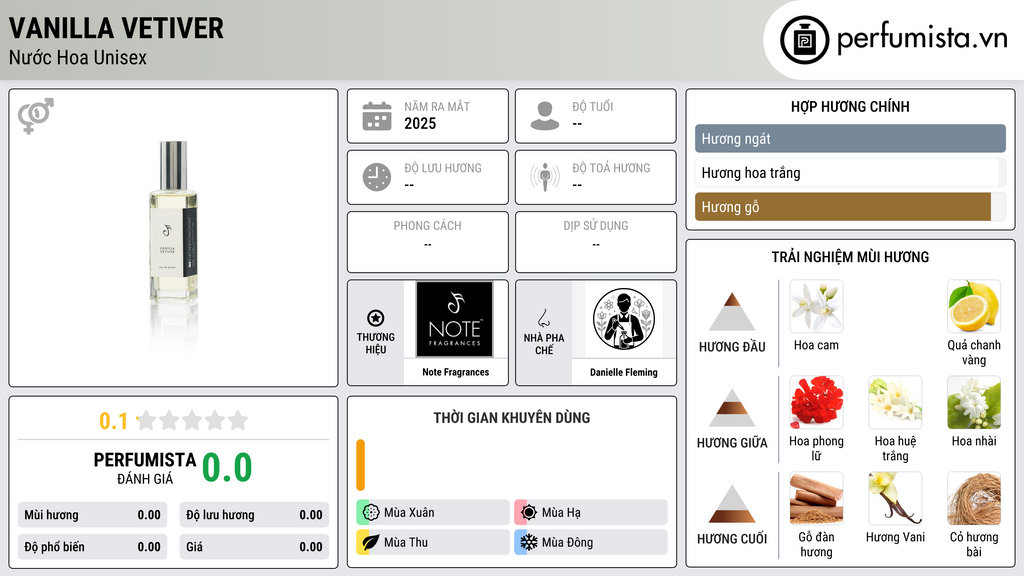Select the Mùa Đông season button
The width and height of the screenshot is (1024, 576).
(591, 542)
